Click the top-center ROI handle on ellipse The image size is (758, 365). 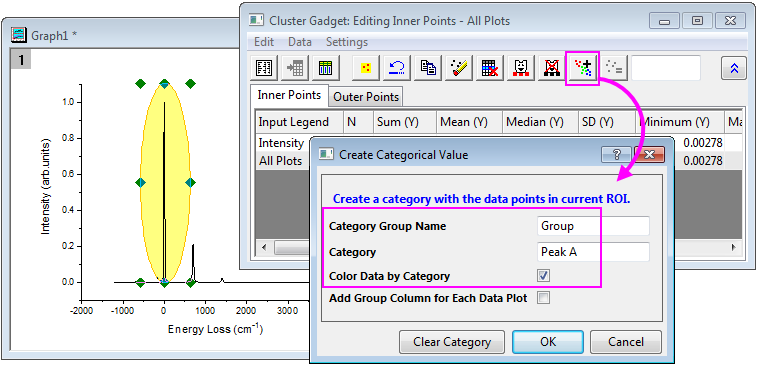(164, 84)
